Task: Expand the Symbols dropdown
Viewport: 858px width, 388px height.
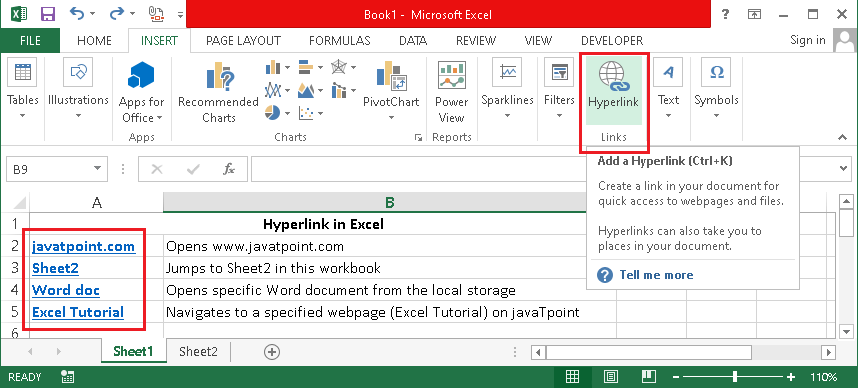Action: (x=716, y=115)
